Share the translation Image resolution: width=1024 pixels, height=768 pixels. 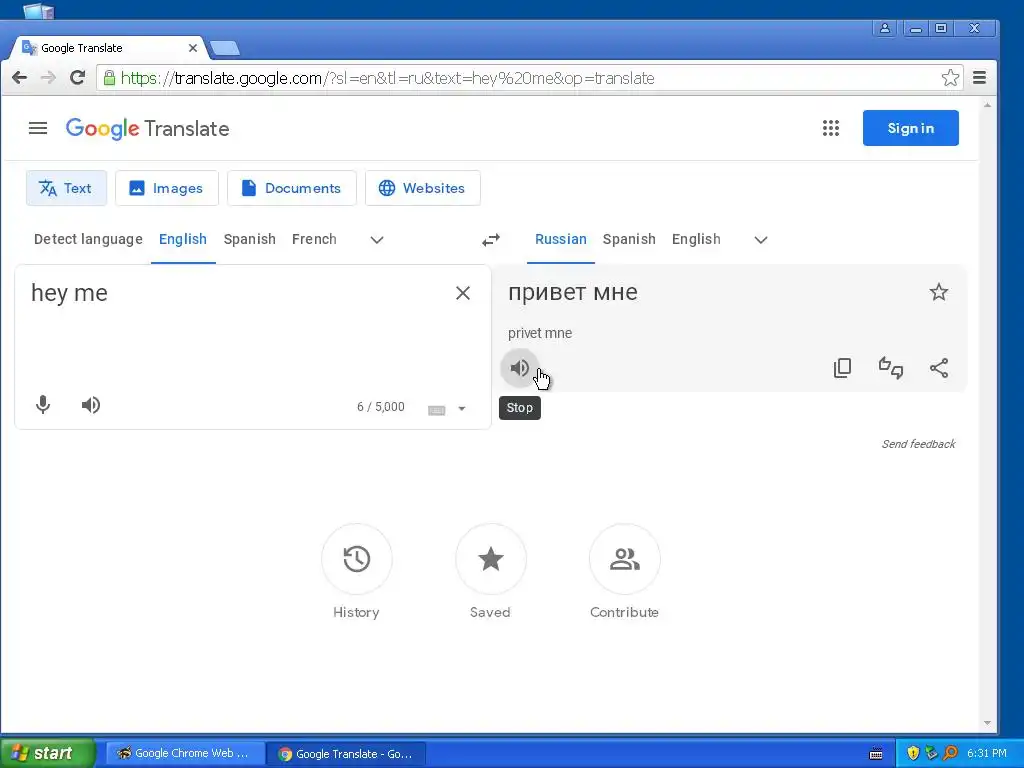[939, 368]
